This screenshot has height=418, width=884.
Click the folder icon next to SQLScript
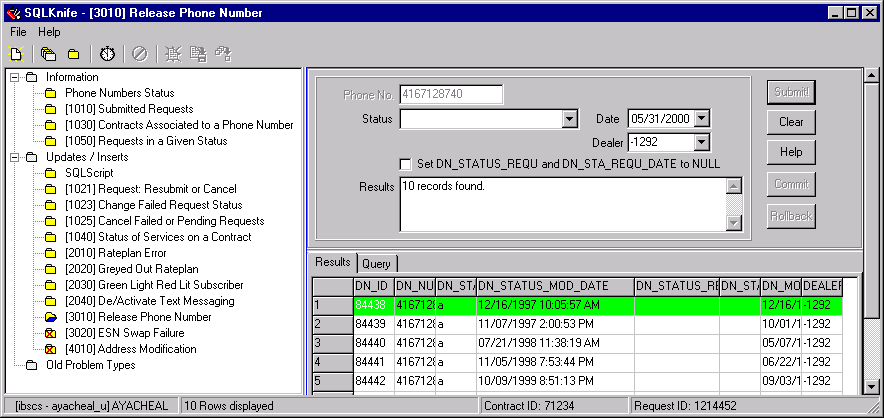pos(50,173)
